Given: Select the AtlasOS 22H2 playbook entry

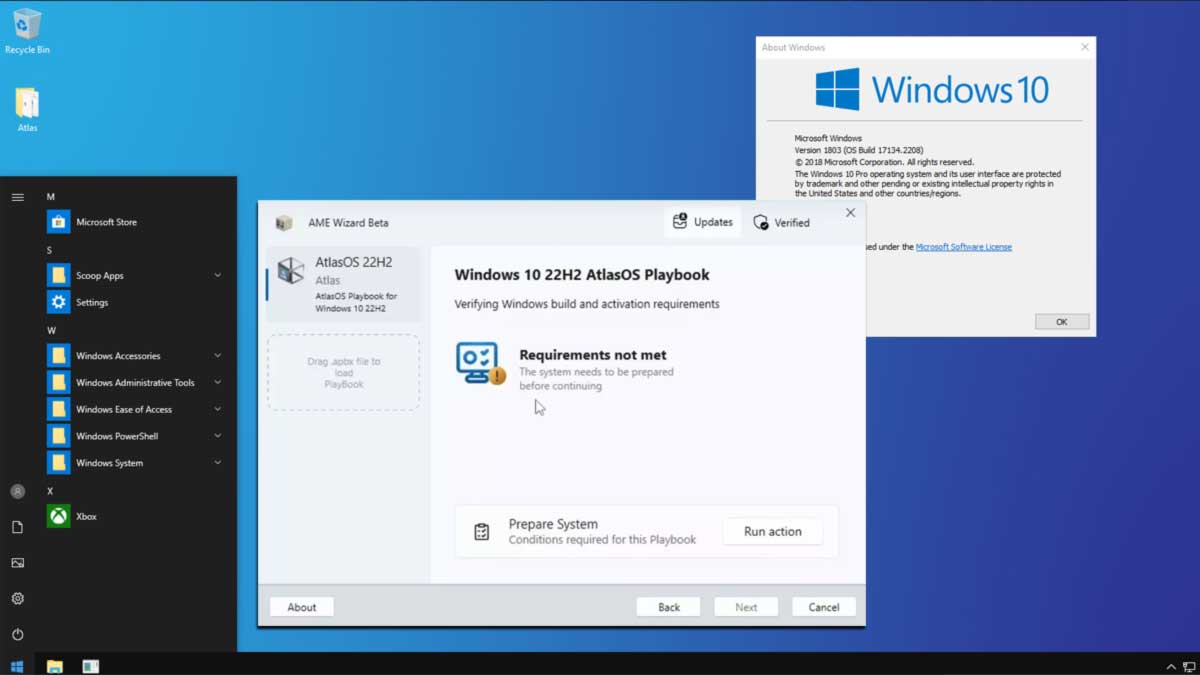Looking at the screenshot, I should coord(343,284).
